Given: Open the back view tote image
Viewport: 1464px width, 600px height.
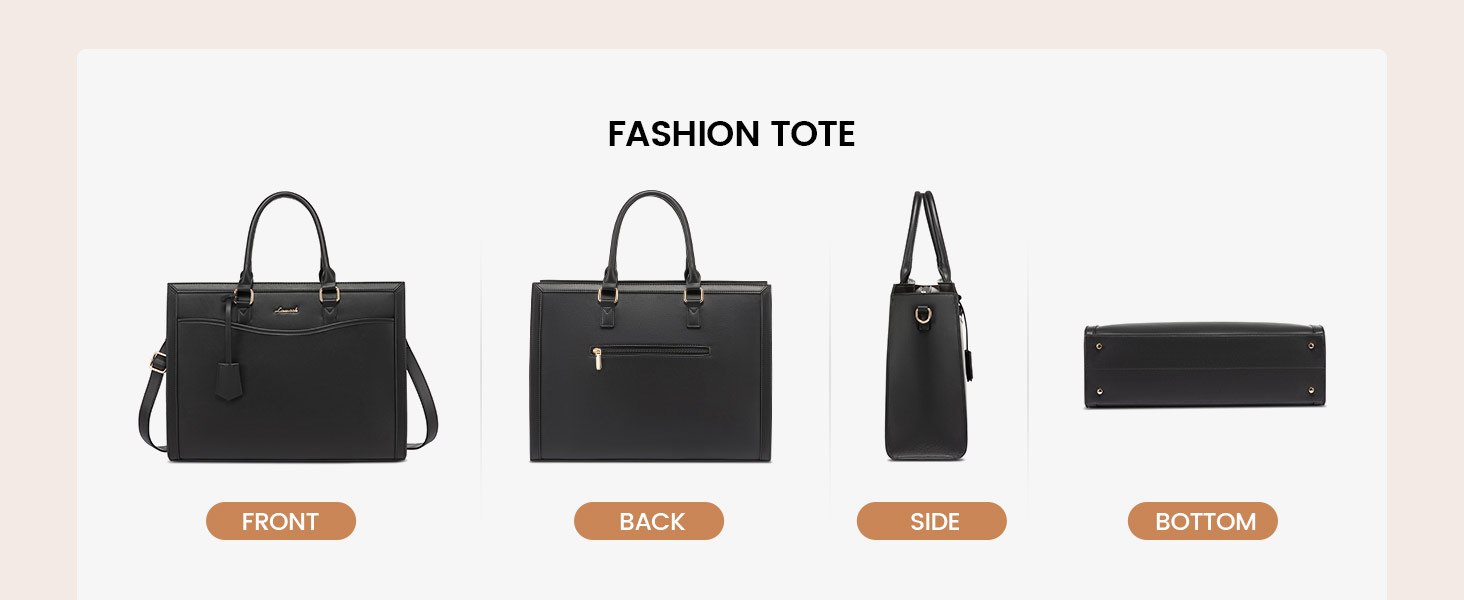Looking at the screenshot, I should point(651,327).
